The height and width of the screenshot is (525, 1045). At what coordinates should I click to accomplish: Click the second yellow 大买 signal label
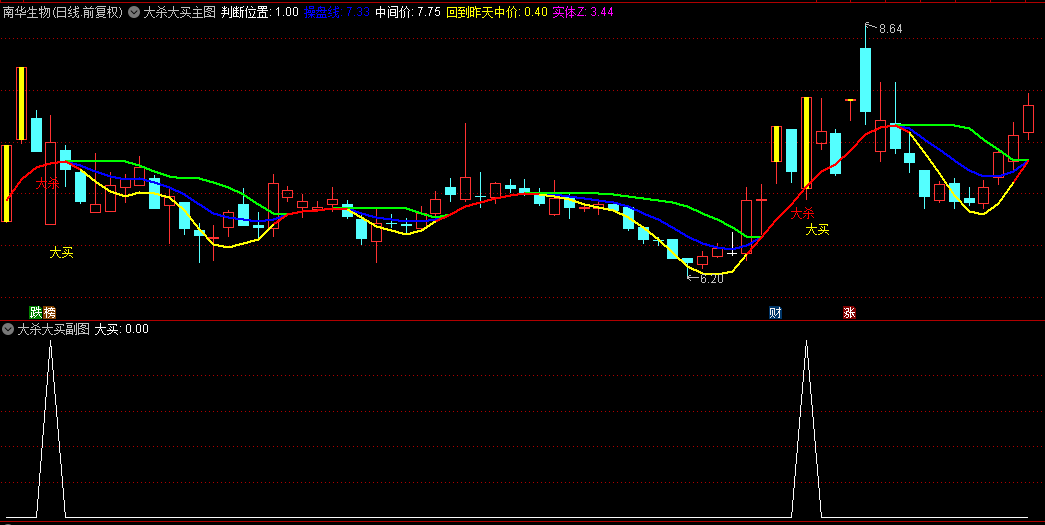(x=818, y=230)
